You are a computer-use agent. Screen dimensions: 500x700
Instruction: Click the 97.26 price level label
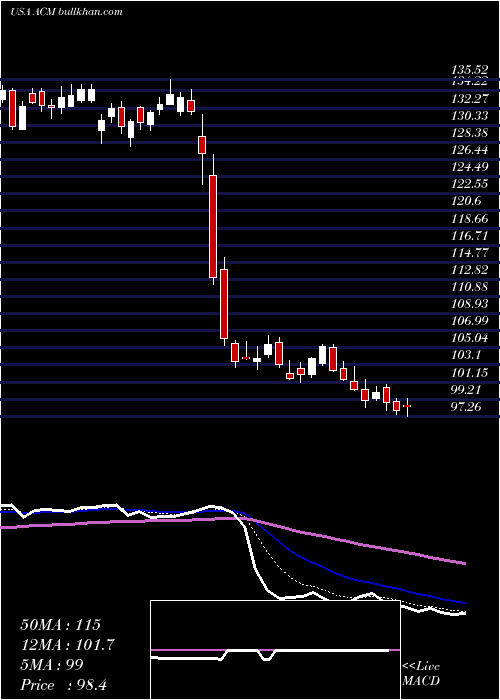[467, 407]
